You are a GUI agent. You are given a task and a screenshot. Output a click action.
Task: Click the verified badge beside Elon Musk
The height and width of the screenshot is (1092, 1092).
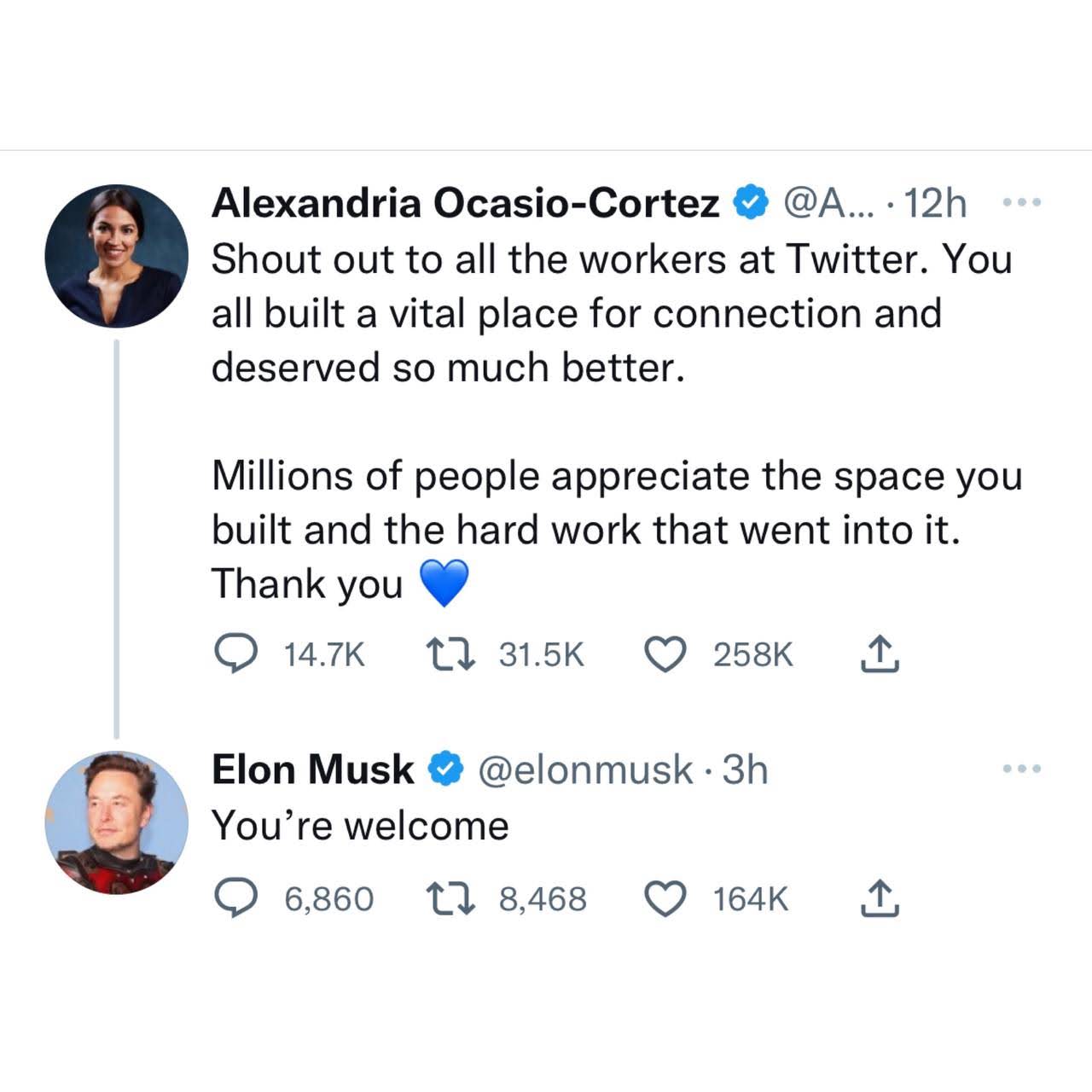[445, 769]
